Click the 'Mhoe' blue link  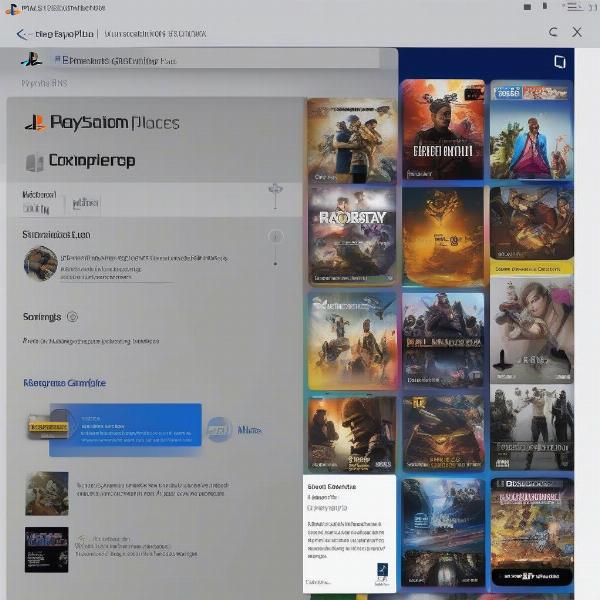pos(249,430)
